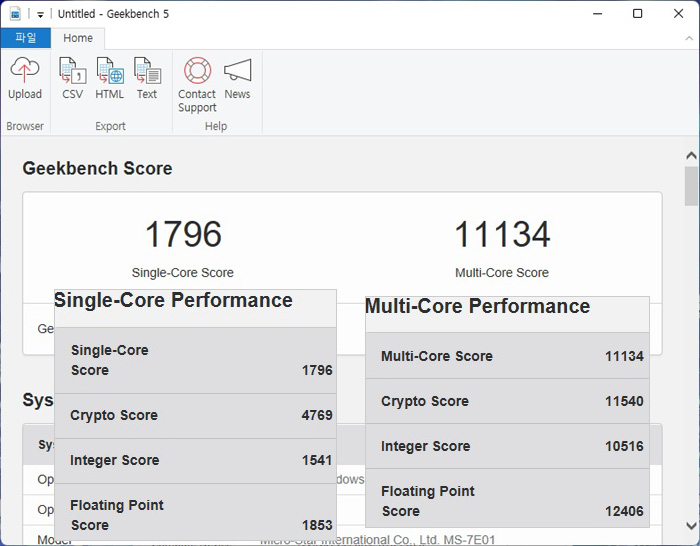Screen dimensions: 700x546
Task: Upload results to Geekbench Browser
Action: tap(25, 79)
